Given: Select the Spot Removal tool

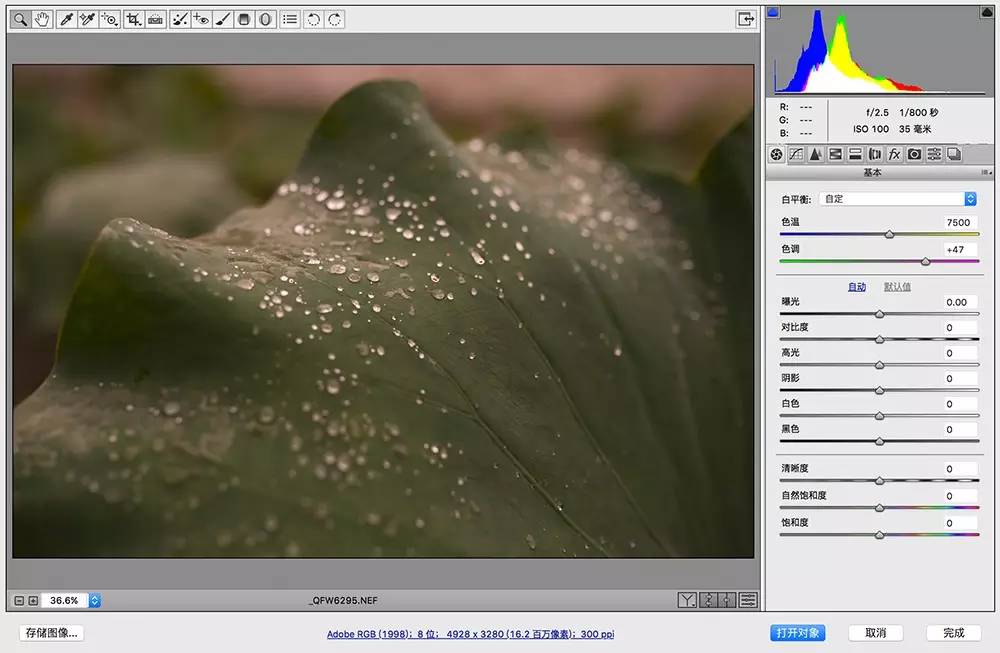Looking at the screenshot, I should [180, 19].
